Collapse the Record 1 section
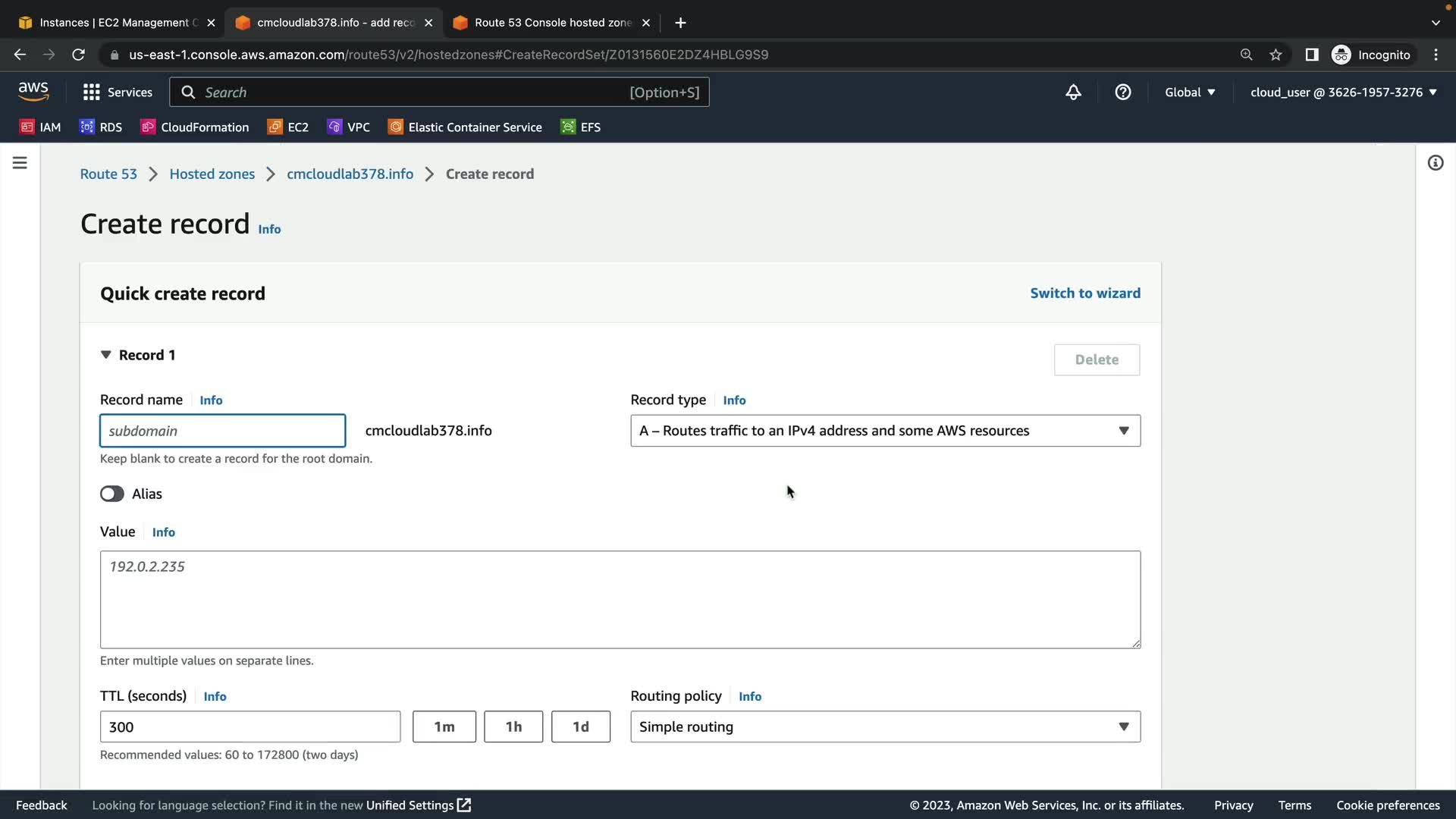 point(106,355)
